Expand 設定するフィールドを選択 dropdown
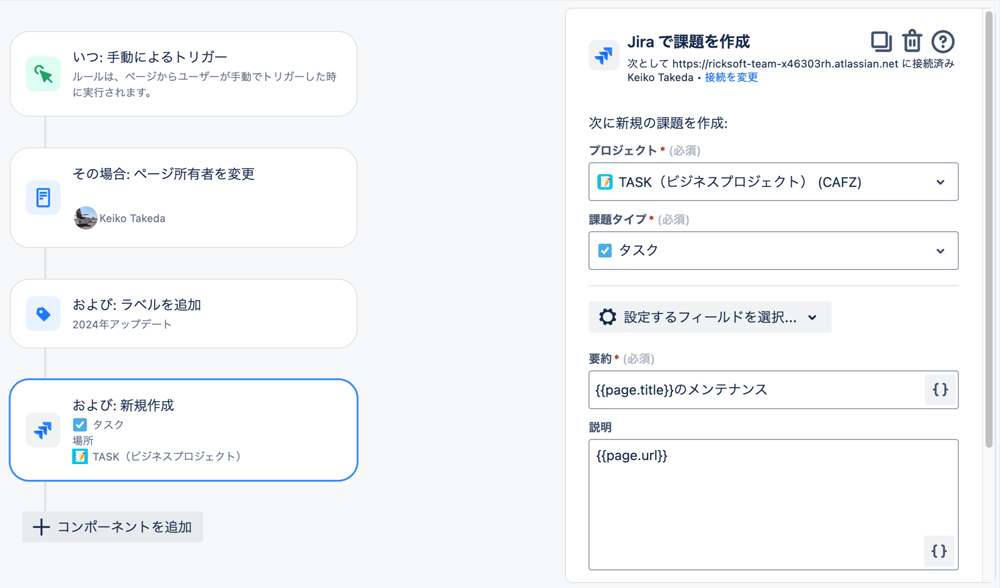This screenshot has height=588, width=1000. pos(710,317)
